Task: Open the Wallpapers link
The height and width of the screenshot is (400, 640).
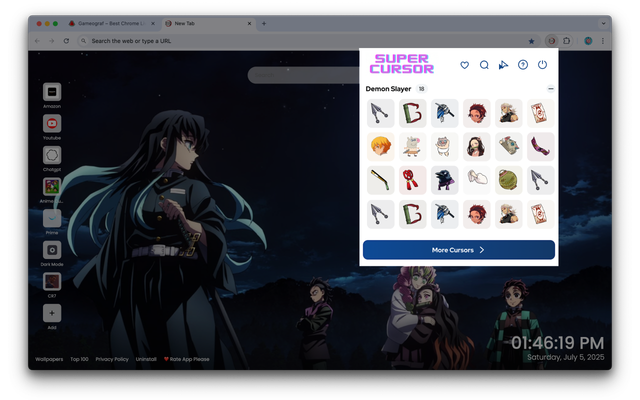Action: pyautogui.click(x=49, y=359)
